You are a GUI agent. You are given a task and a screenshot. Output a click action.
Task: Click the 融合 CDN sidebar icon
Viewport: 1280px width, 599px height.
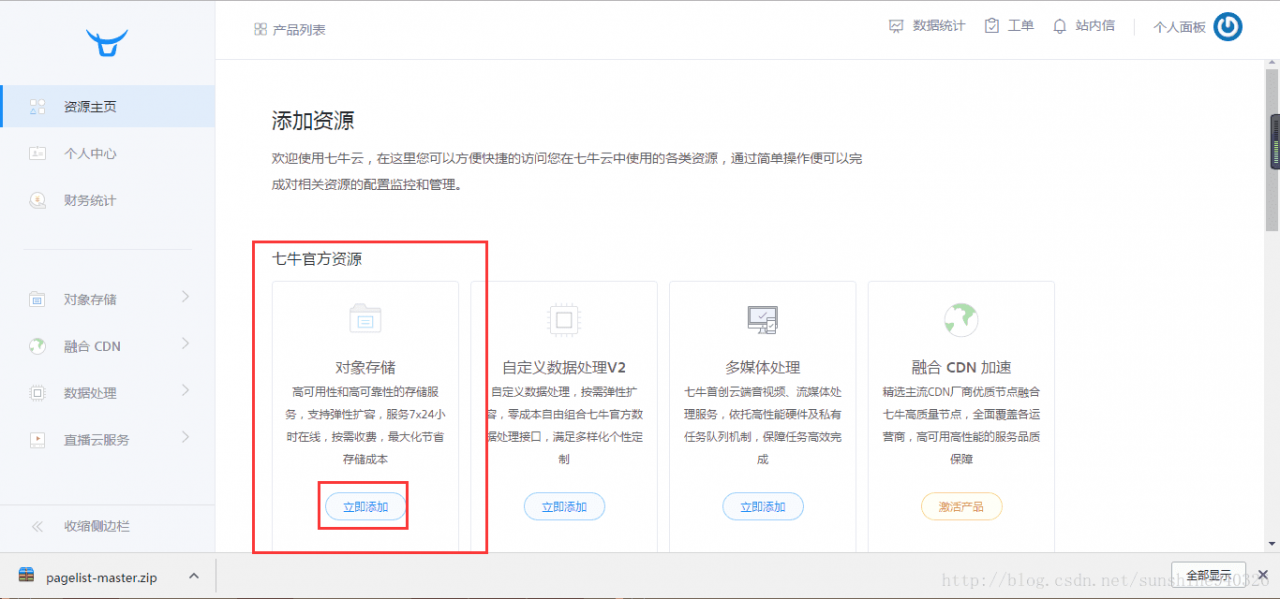tap(38, 346)
